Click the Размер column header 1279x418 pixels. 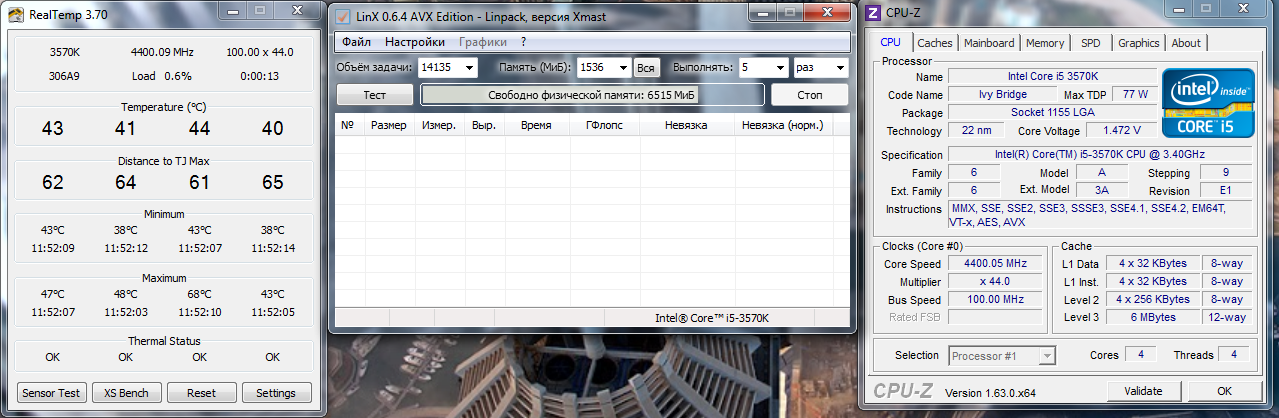coord(389,125)
